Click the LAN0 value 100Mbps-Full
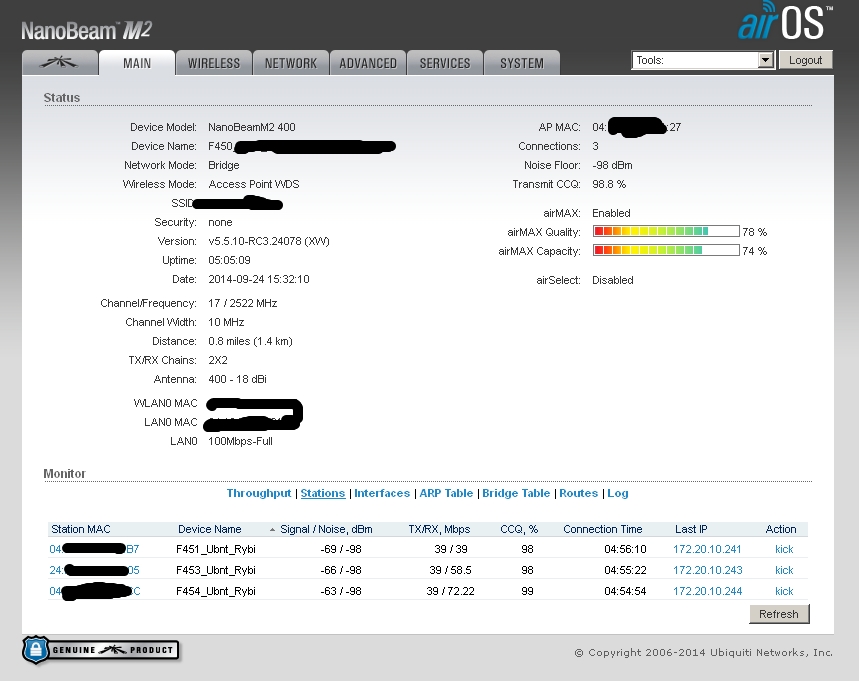Viewport: 859px width, 681px height. (240, 441)
